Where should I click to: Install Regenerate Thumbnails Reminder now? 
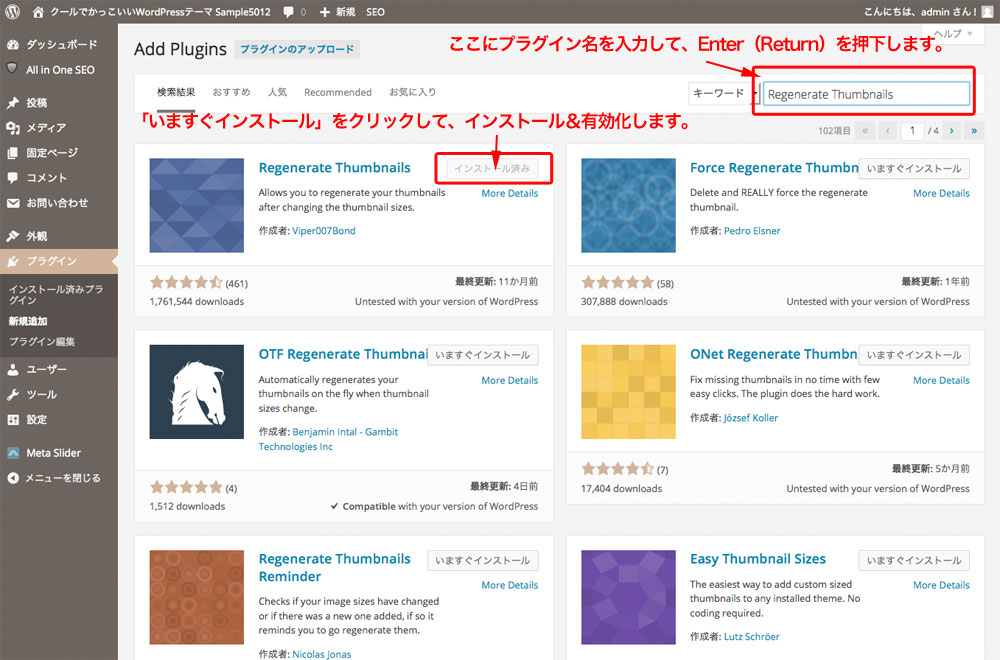pyautogui.click(x=483, y=561)
